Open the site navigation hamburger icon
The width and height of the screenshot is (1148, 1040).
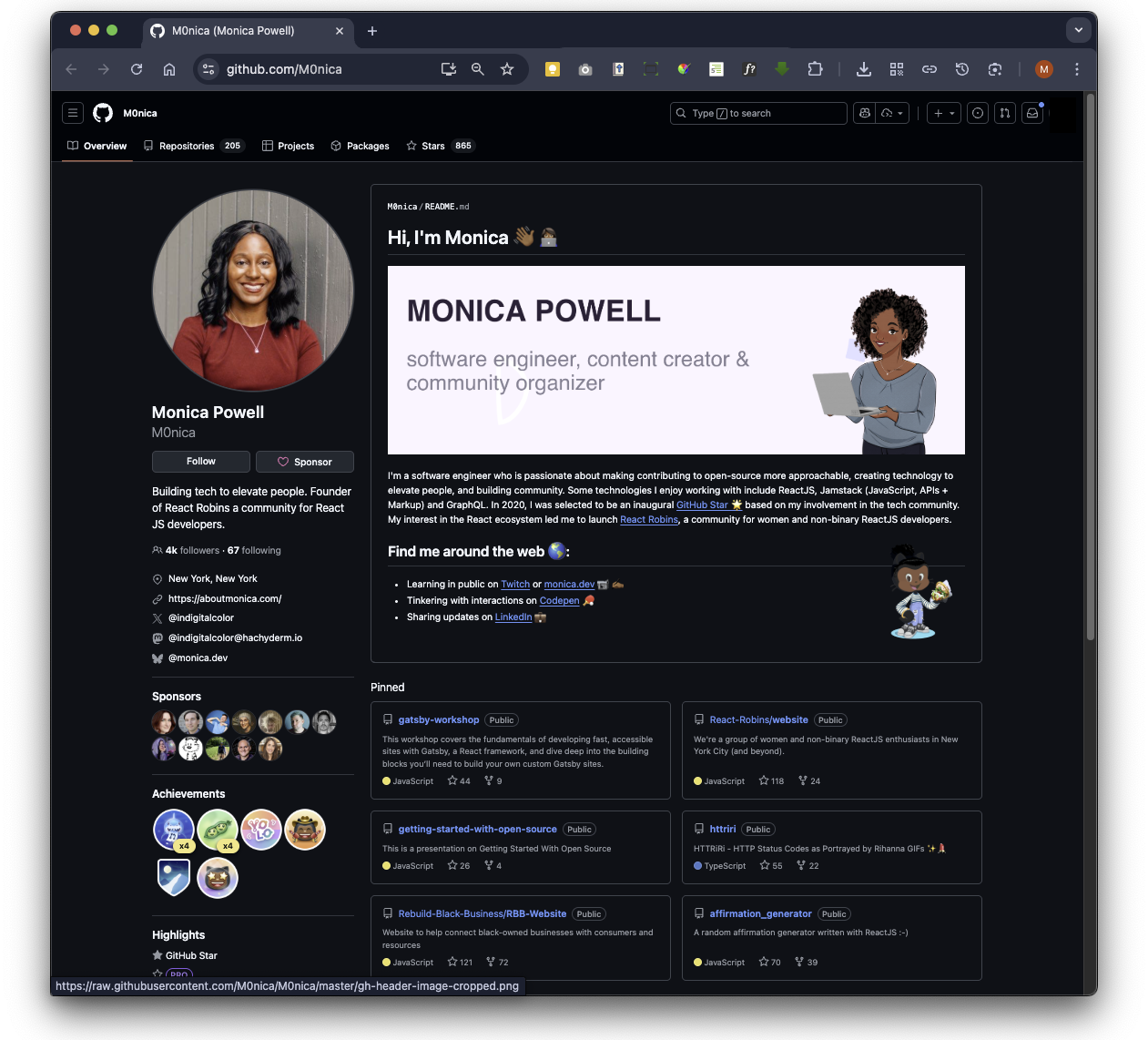(x=73, y=113)
